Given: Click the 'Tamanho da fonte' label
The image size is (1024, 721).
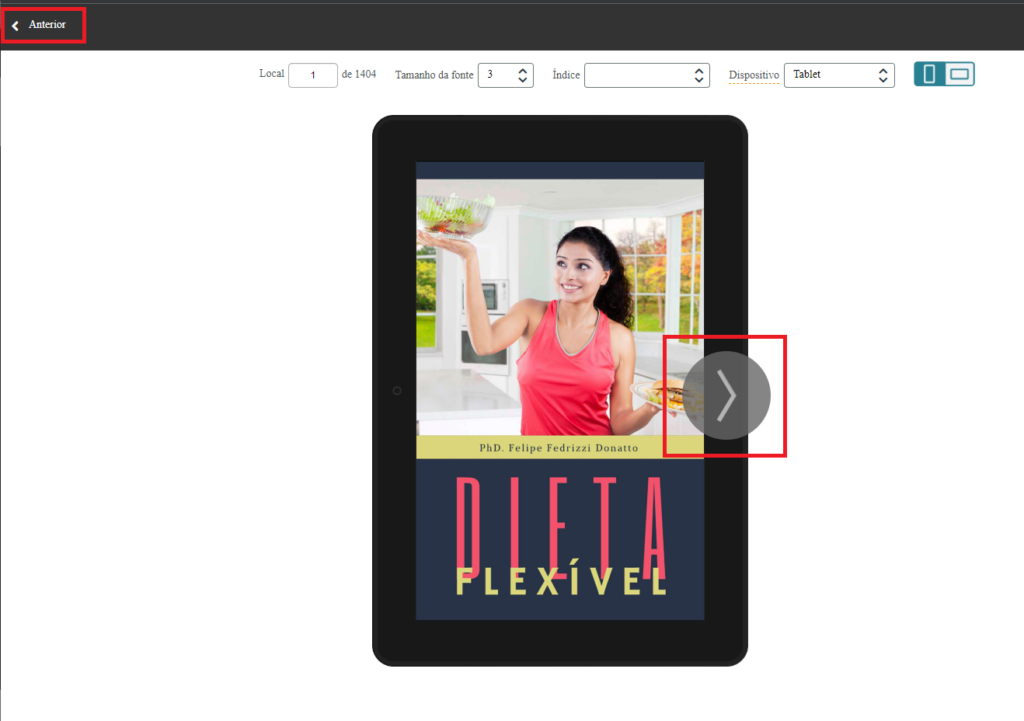Looking at the screenshot, I should coord(434,75).
